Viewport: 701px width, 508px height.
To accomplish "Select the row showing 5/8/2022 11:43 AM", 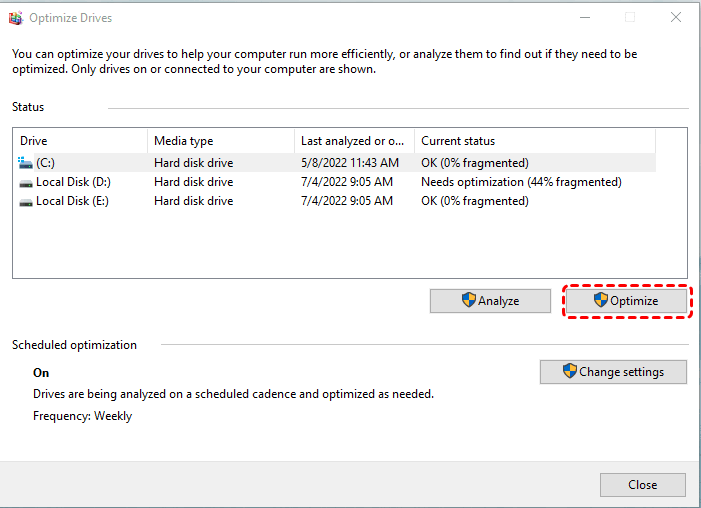I will click(349, 163).
